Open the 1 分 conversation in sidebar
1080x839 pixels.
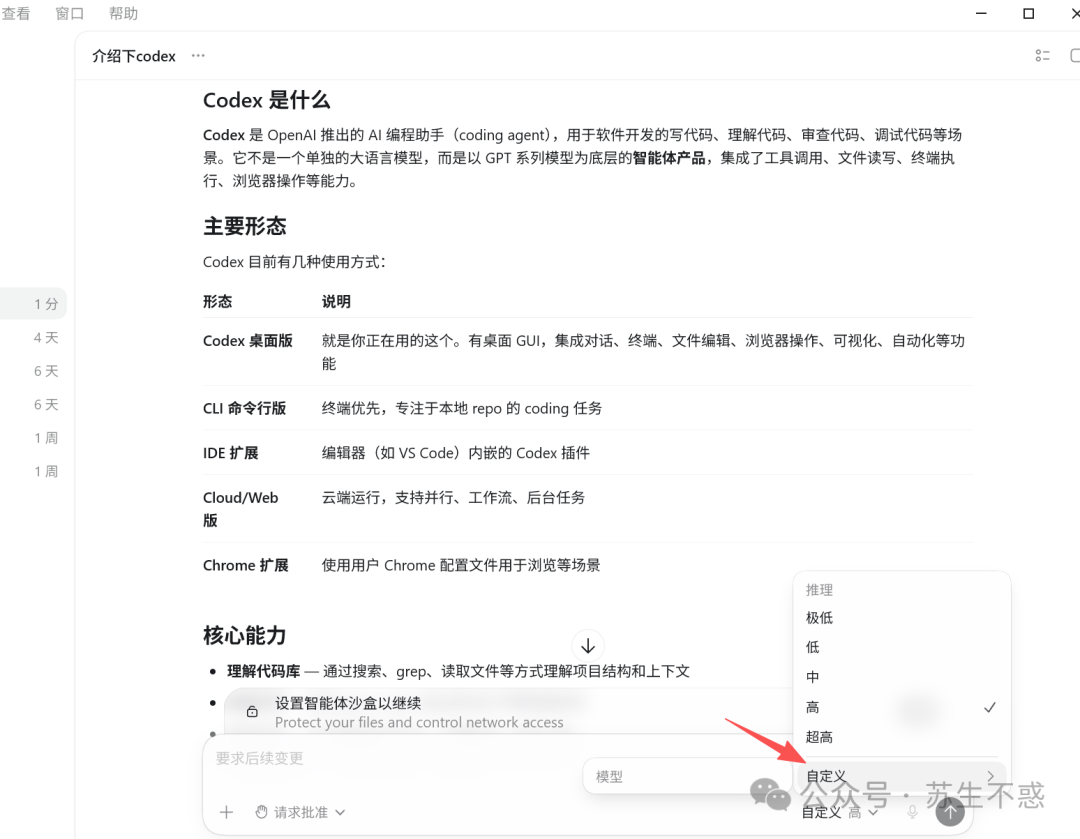tap(33, 304)
